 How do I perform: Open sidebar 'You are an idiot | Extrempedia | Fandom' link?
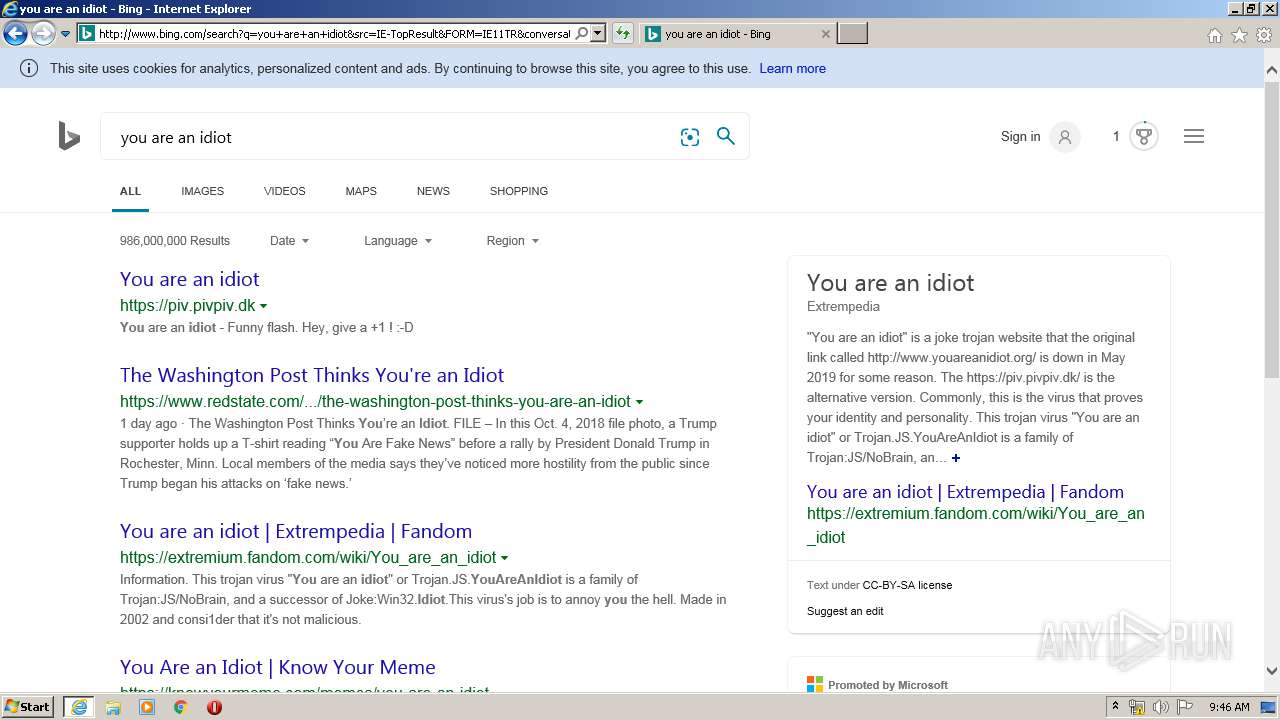coord(965,492)
